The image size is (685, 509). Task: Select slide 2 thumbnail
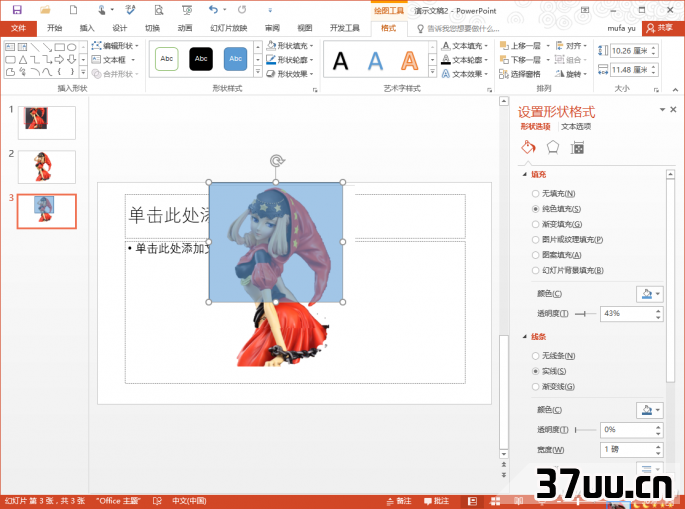click(x=46, y=167)
